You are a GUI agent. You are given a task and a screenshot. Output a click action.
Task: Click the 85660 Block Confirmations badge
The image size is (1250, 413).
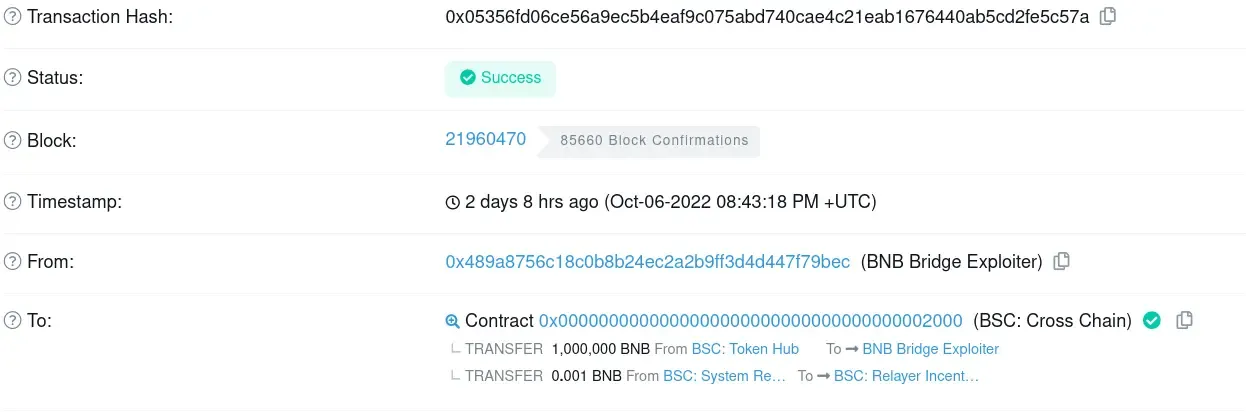654,140
